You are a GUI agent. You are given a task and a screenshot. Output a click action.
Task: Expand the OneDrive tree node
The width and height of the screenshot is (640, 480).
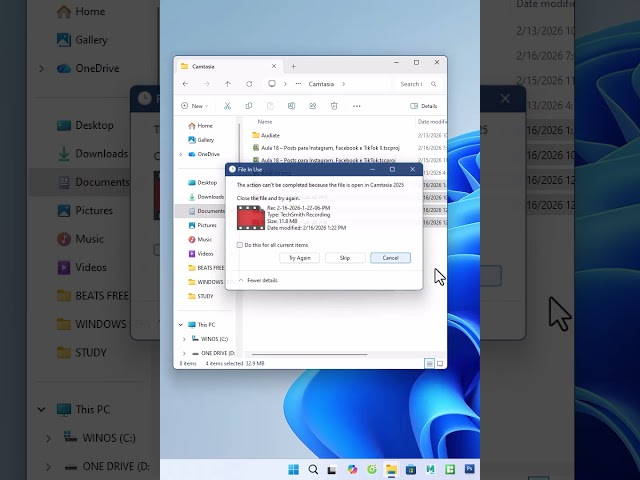pos(181,154)
